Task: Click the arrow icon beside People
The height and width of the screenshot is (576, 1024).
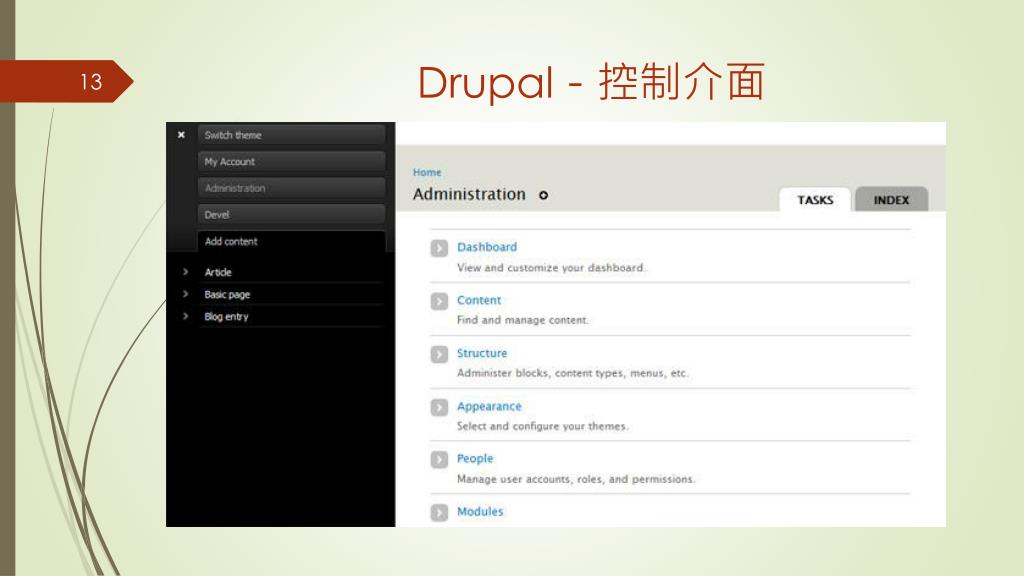Action: pyautogui.click(x=440, y=460)
